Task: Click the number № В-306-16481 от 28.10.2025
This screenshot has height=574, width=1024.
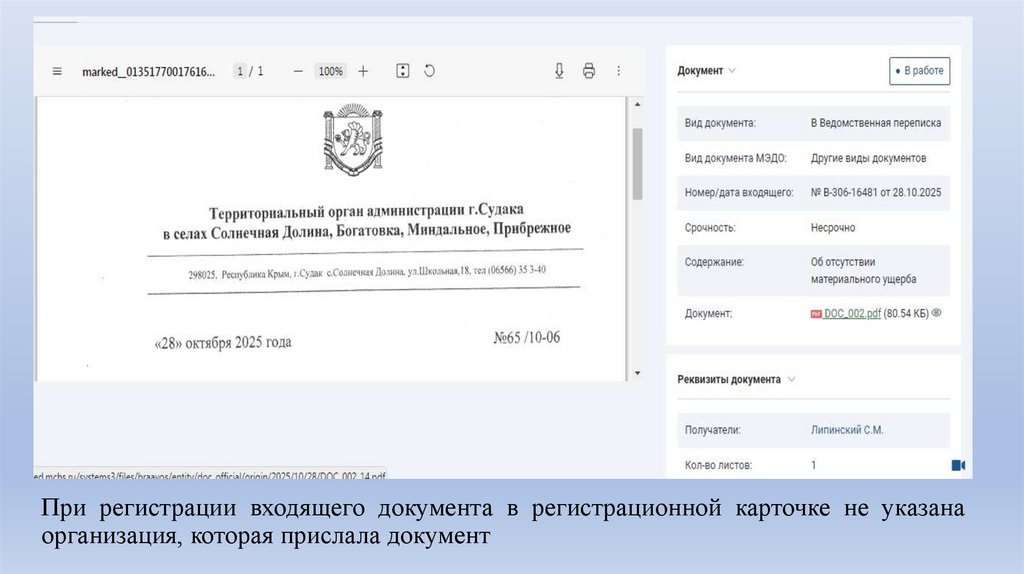Action: (x=876, y=193)
